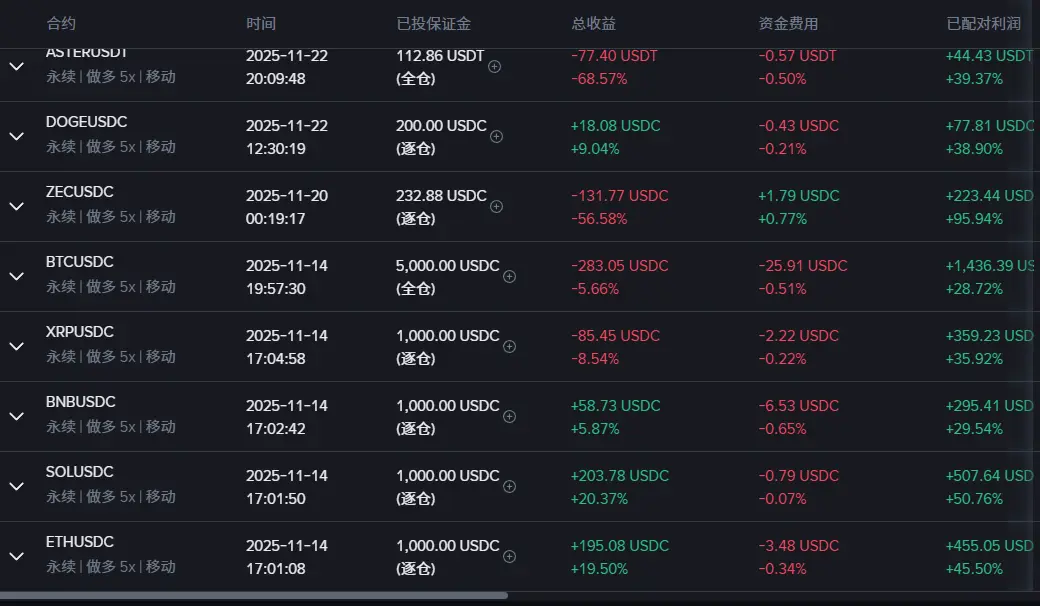
Task: Open the ETHUSDC contract link
Action: (x=80, y=542)
